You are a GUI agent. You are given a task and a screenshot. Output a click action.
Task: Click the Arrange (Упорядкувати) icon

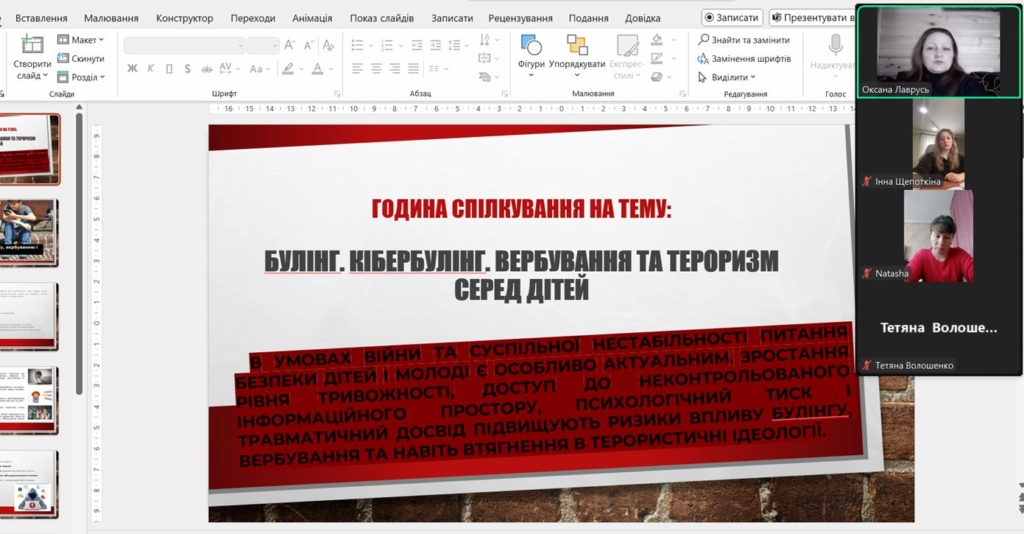(577, 47)
